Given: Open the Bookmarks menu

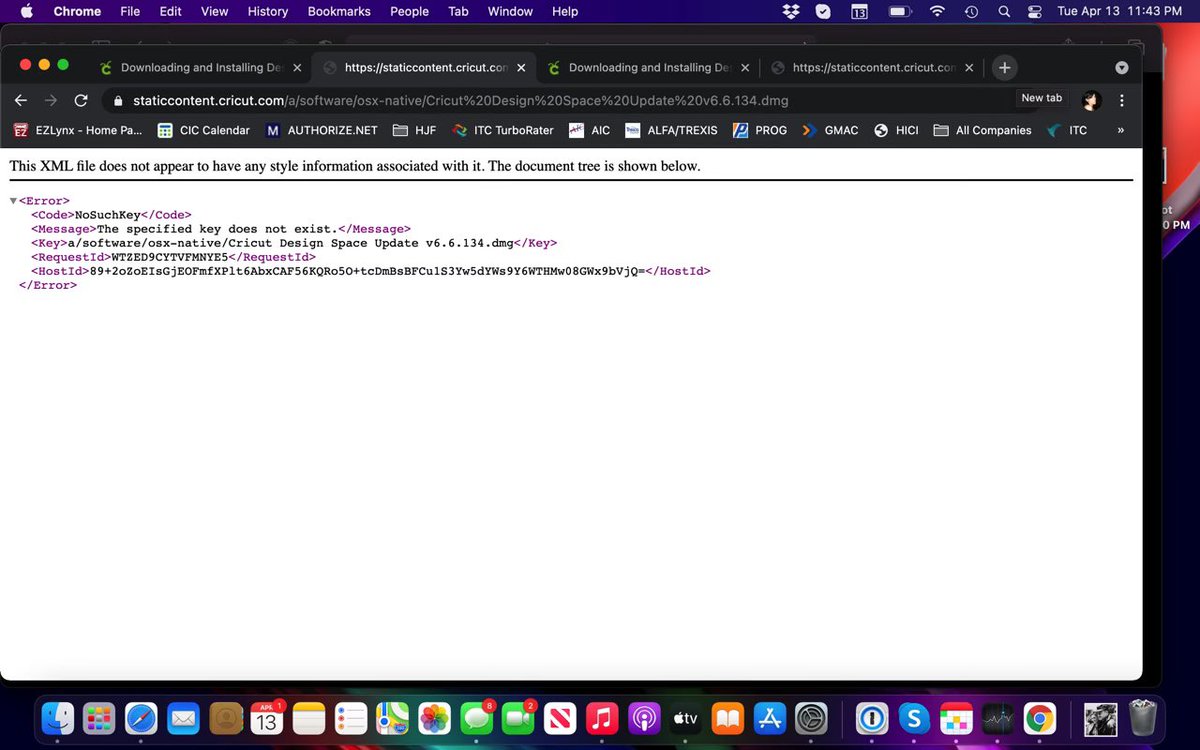Looking at the screenshot, I should (339, 11).
